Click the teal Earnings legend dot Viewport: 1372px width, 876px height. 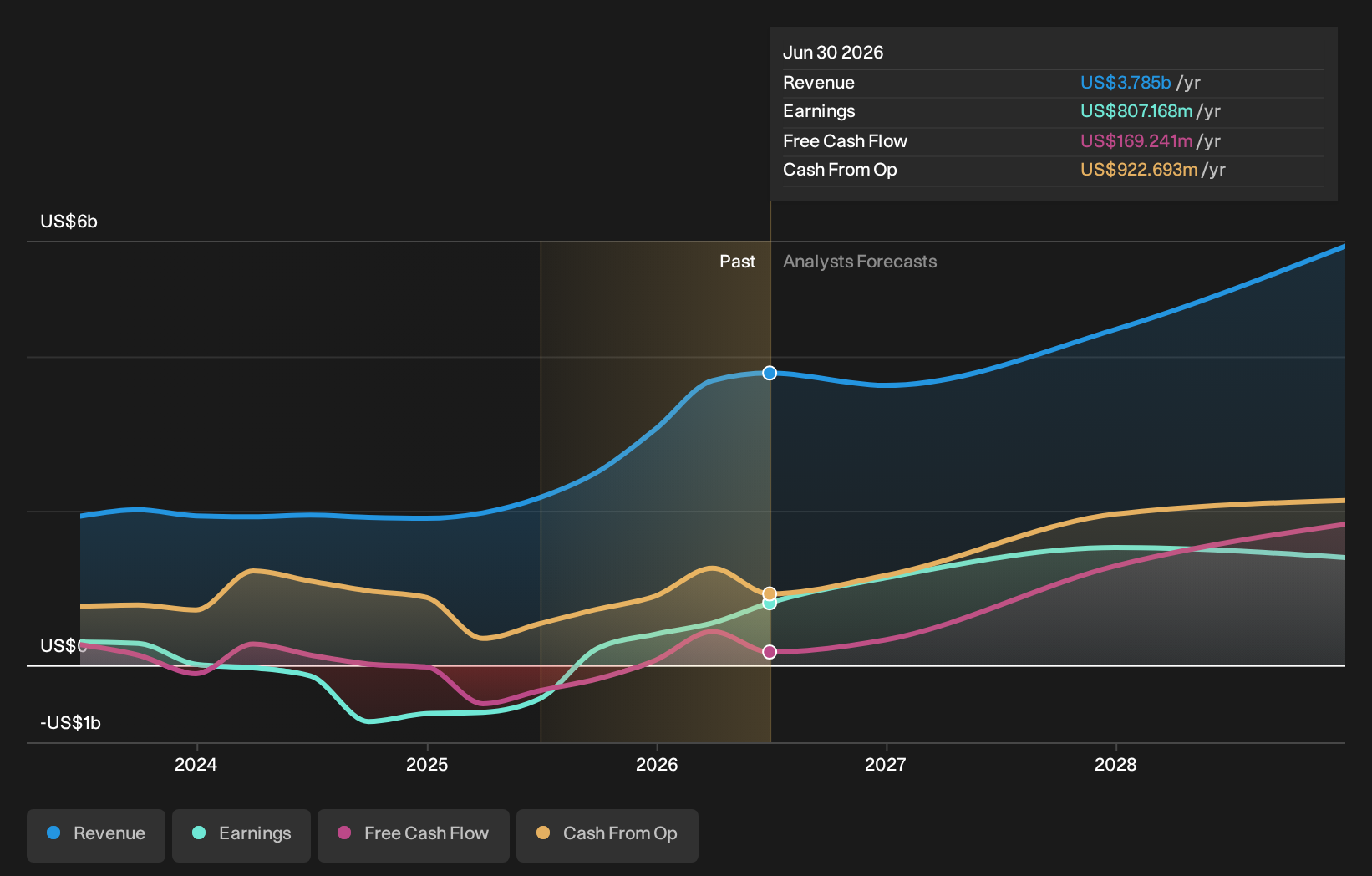click(199, 833)
